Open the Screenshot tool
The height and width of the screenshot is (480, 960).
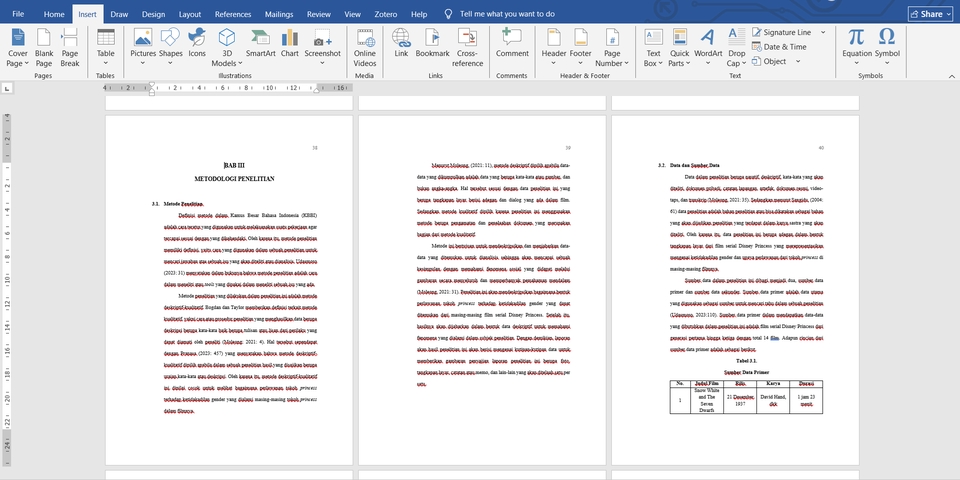click(x=323, y=48)
